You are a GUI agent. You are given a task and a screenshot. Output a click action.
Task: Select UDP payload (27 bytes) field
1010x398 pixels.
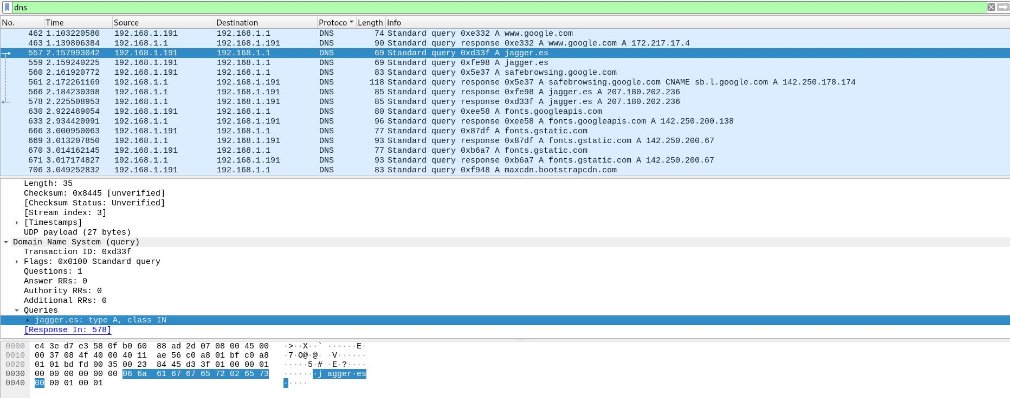[x=77, y=232]
